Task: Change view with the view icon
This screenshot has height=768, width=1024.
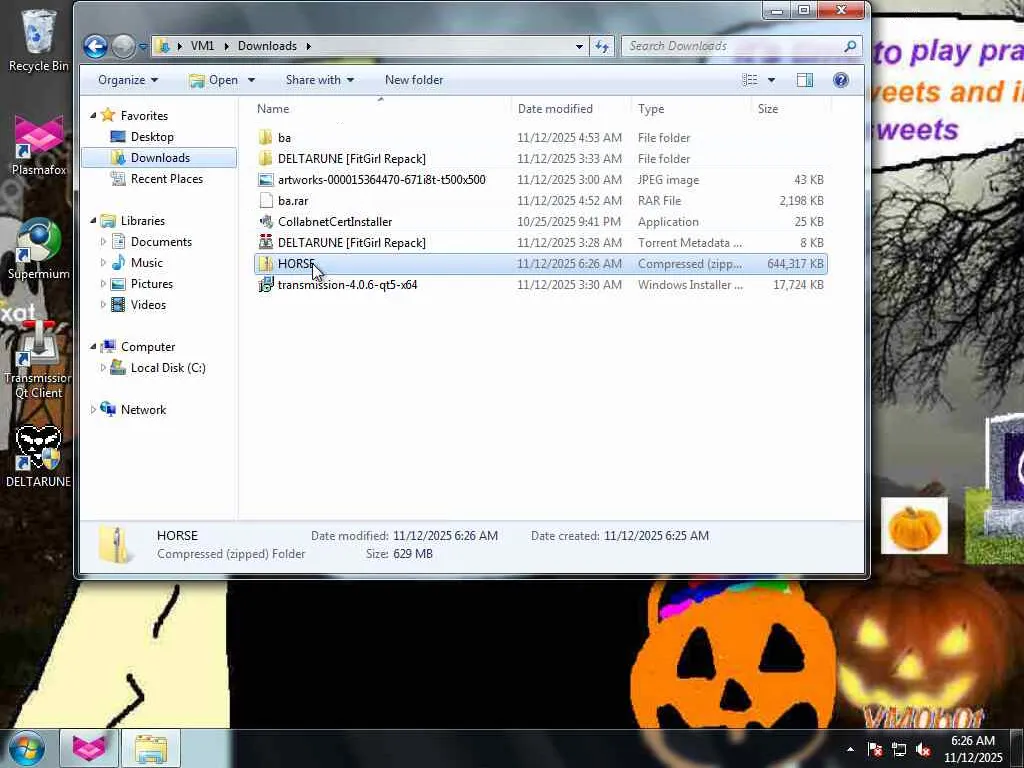Action: click(x=750, y=80)
